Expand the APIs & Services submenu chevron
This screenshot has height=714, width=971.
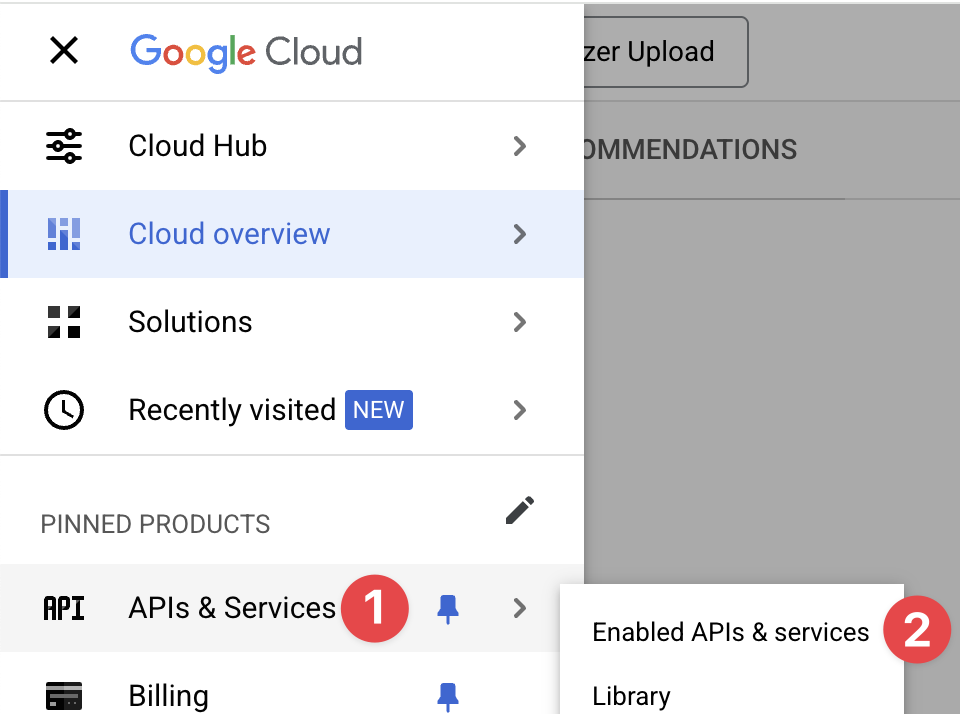pos(519,608)
